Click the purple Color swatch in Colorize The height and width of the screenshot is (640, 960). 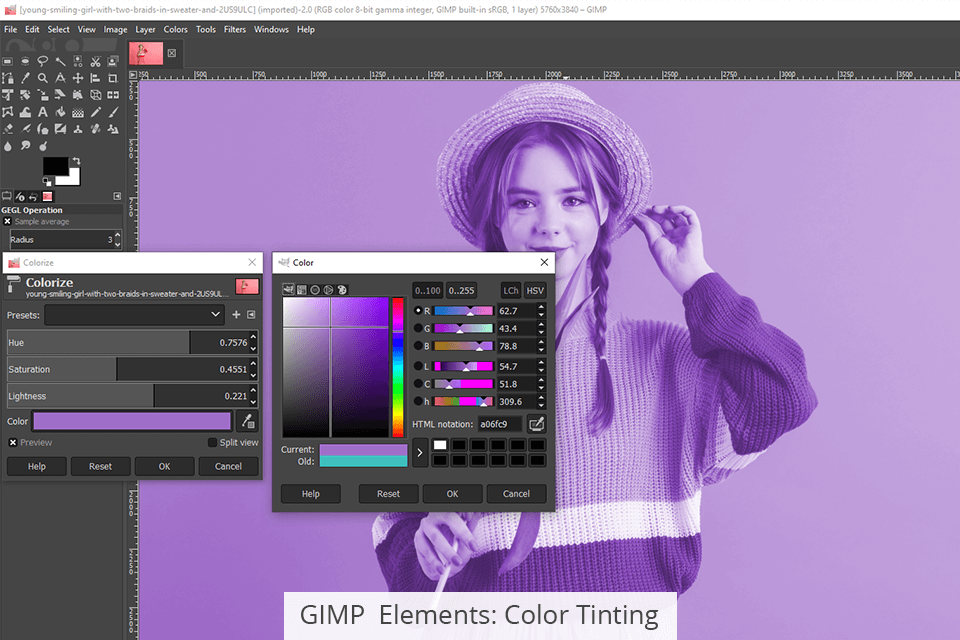132,421
